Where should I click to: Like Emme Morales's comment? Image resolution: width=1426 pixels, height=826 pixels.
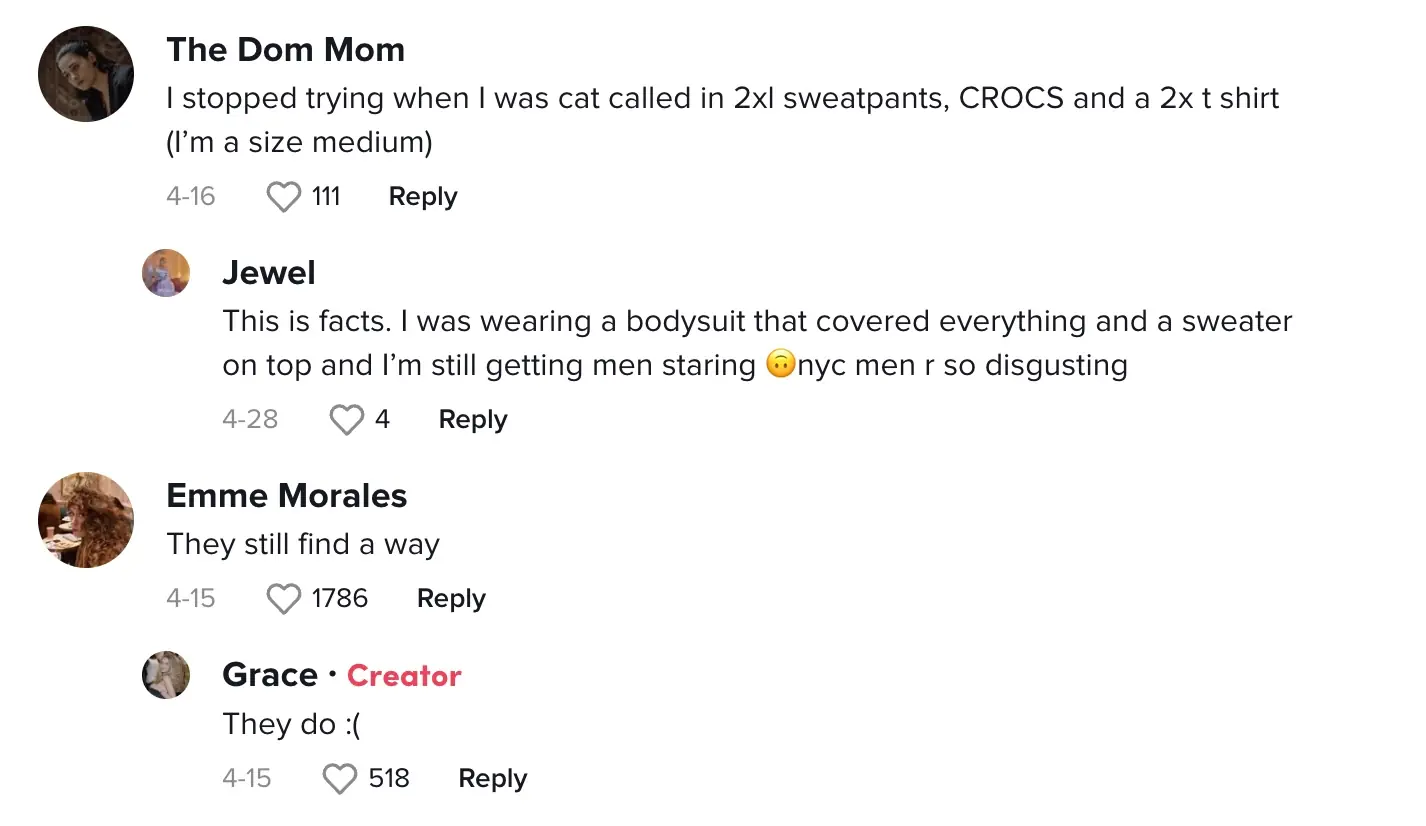[284, 599]
